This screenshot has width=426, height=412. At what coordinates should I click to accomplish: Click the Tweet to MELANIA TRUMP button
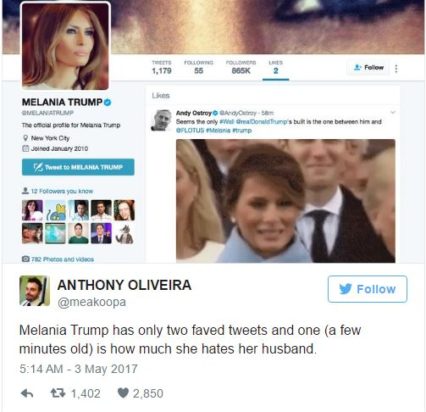78,167
